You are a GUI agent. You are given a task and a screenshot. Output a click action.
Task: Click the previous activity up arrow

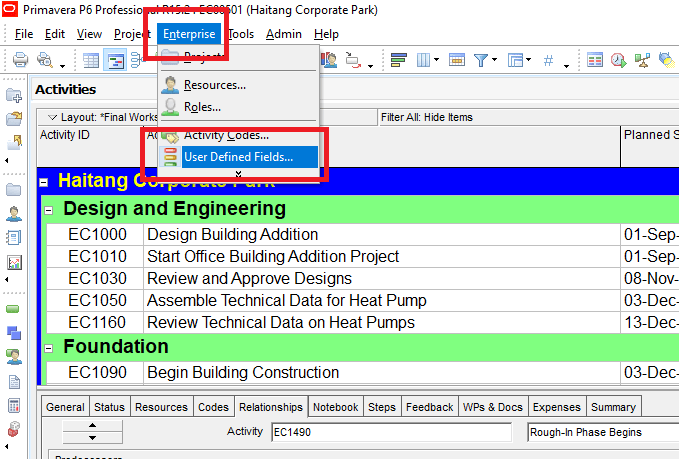click(92, 425)
